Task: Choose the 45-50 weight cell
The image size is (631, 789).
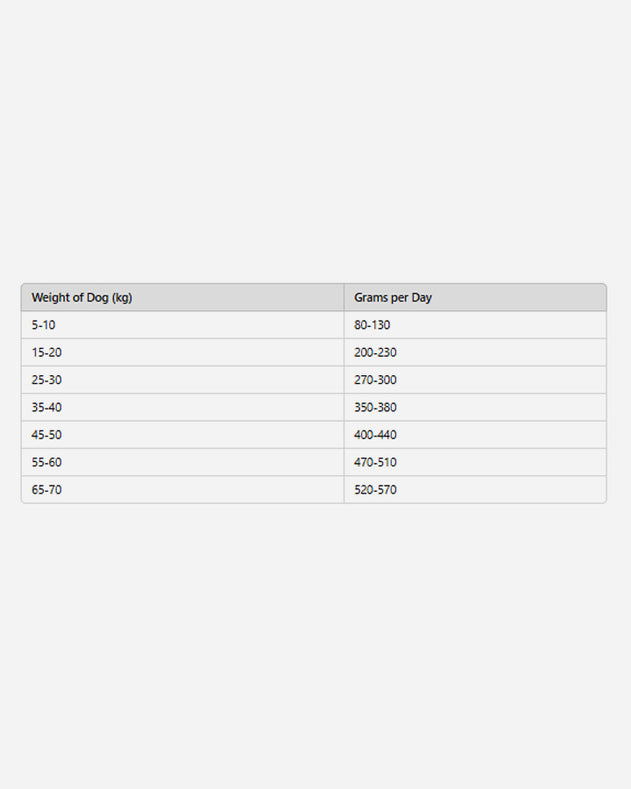Action: click(x=47, y=435)
